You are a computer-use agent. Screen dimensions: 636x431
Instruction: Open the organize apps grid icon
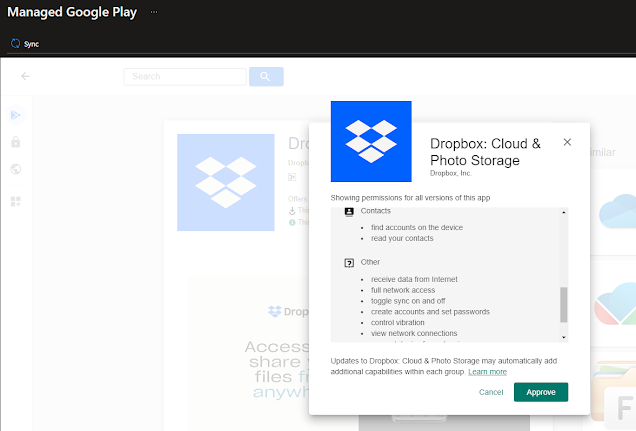pyautogui.click(x=16, y=201)
